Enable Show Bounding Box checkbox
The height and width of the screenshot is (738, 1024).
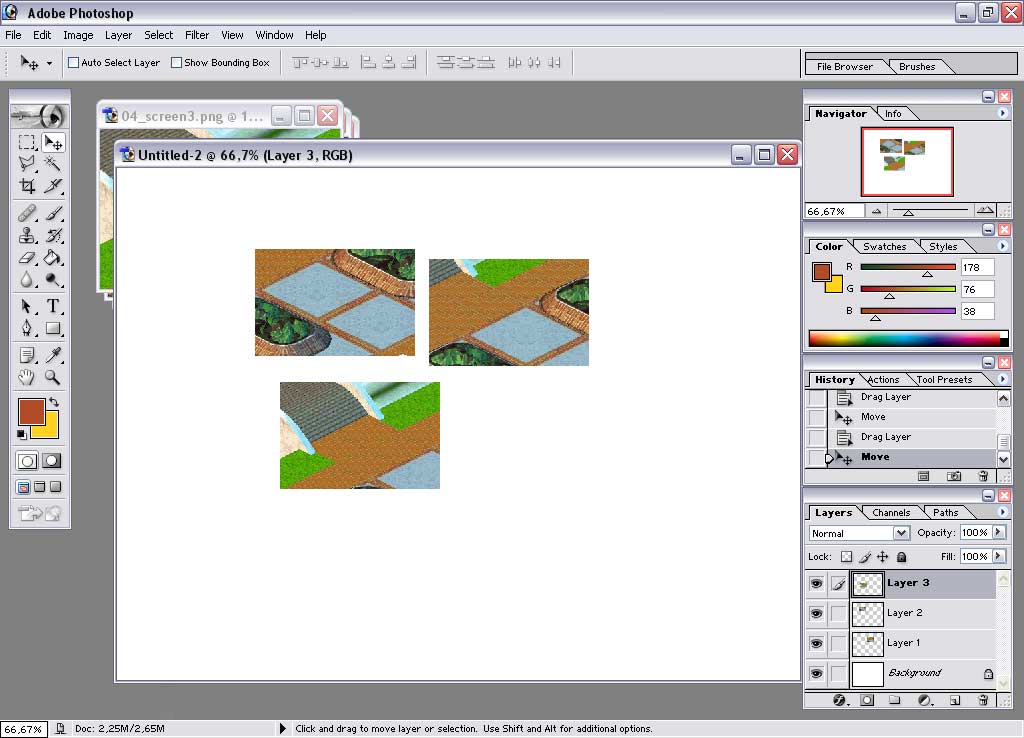(176, 63)
